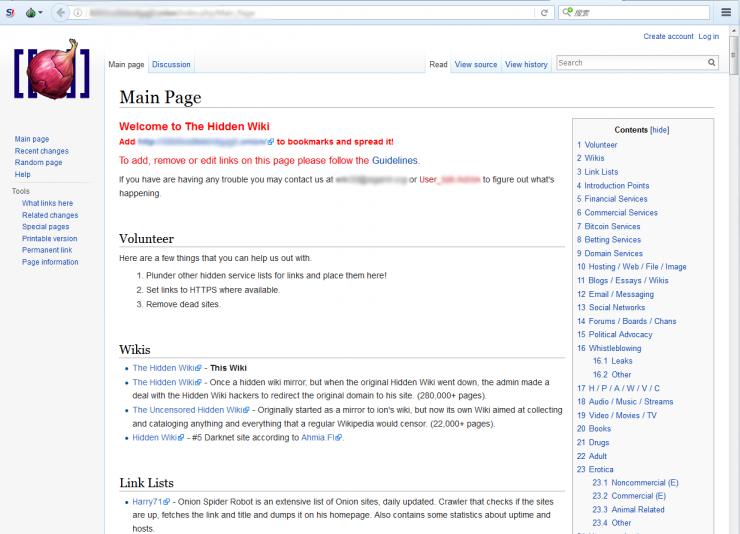Click the browser back arrow button
This screenshot has height=534, width=740.
click(x=62, y=12)
